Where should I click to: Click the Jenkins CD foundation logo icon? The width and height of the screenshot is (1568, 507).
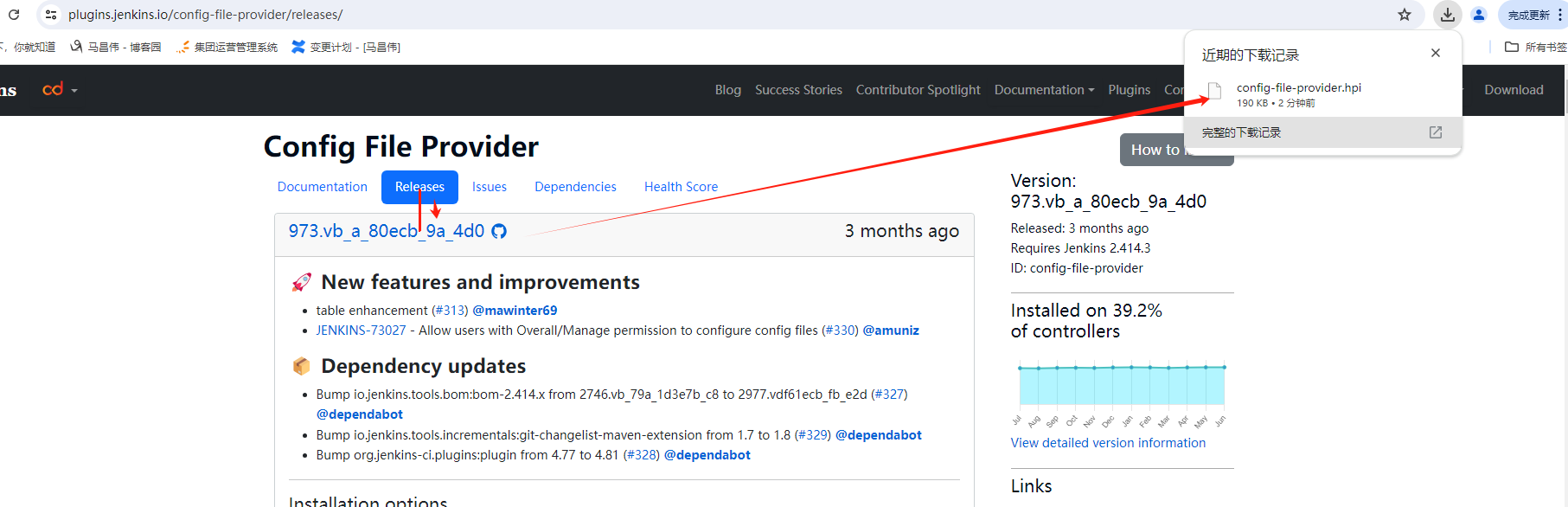pos(53,89)
